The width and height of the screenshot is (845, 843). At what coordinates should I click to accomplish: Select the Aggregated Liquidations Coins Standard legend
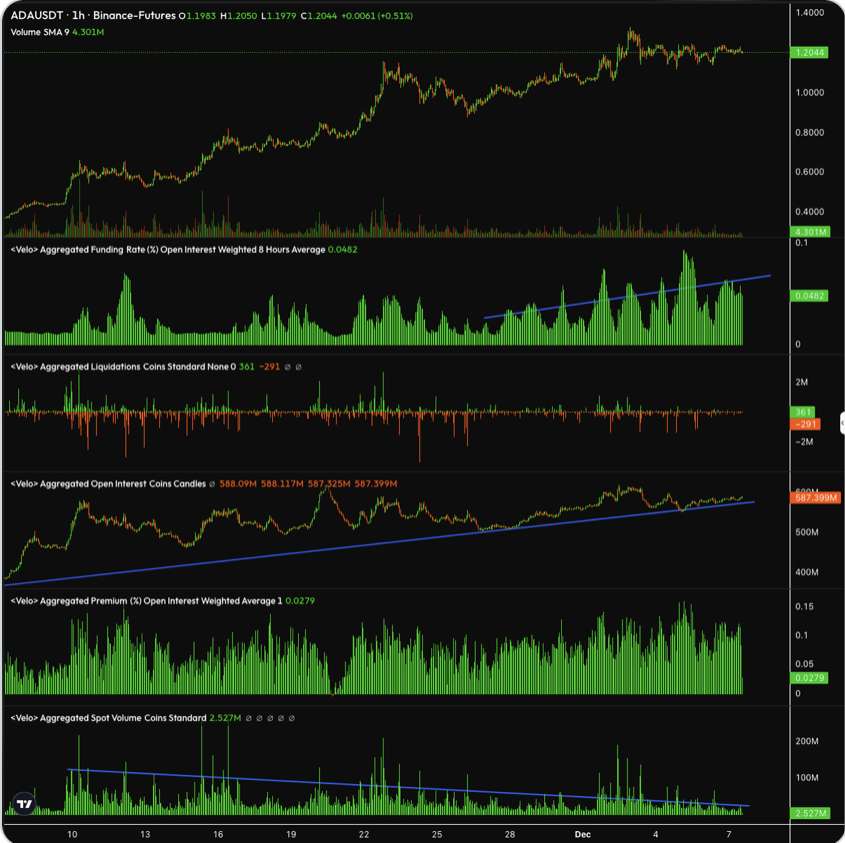click(123, 367)
